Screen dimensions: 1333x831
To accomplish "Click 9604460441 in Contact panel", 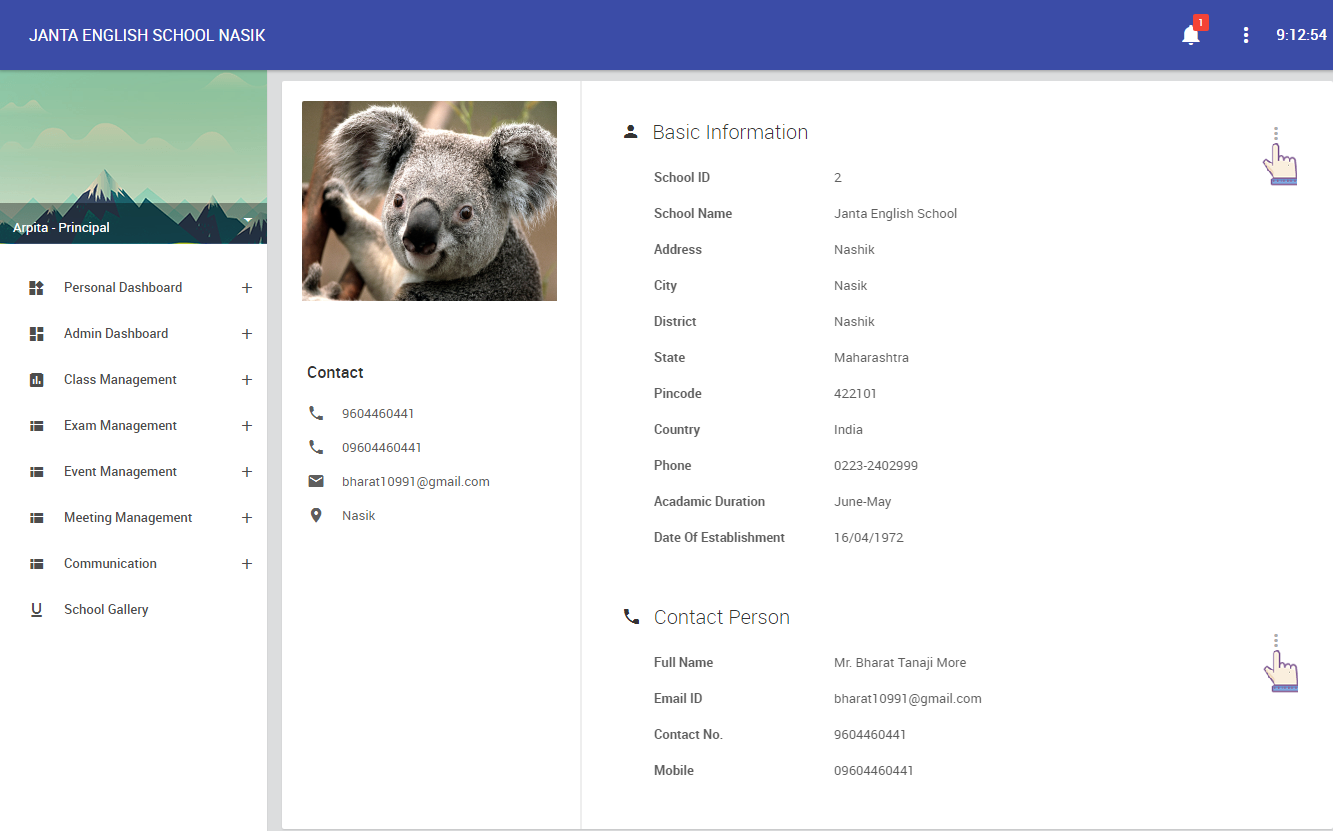I will coord(378,413).
